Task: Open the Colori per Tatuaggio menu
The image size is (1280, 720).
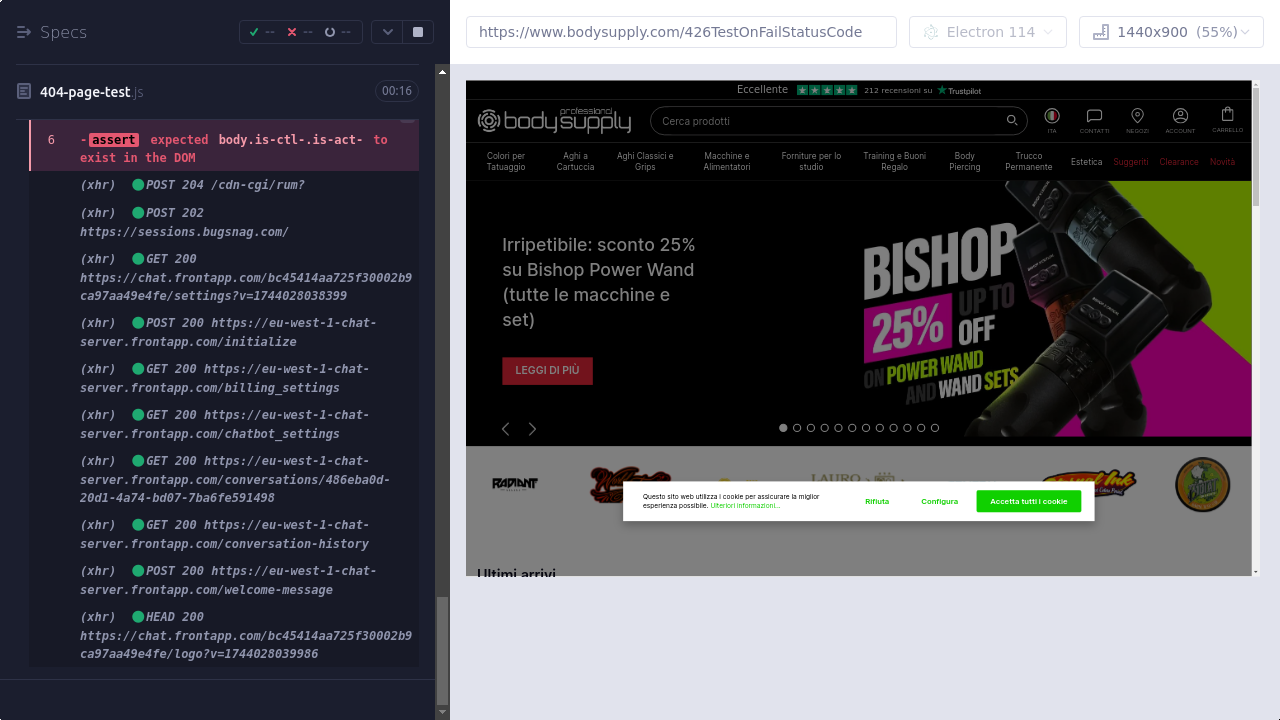Action: tap(506, 161)
